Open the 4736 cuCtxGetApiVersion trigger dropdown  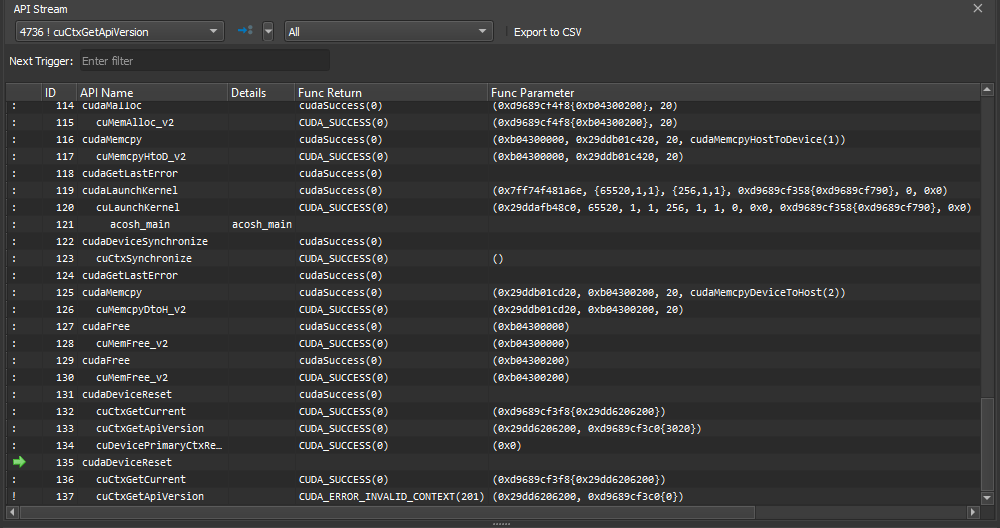(117, 32)
